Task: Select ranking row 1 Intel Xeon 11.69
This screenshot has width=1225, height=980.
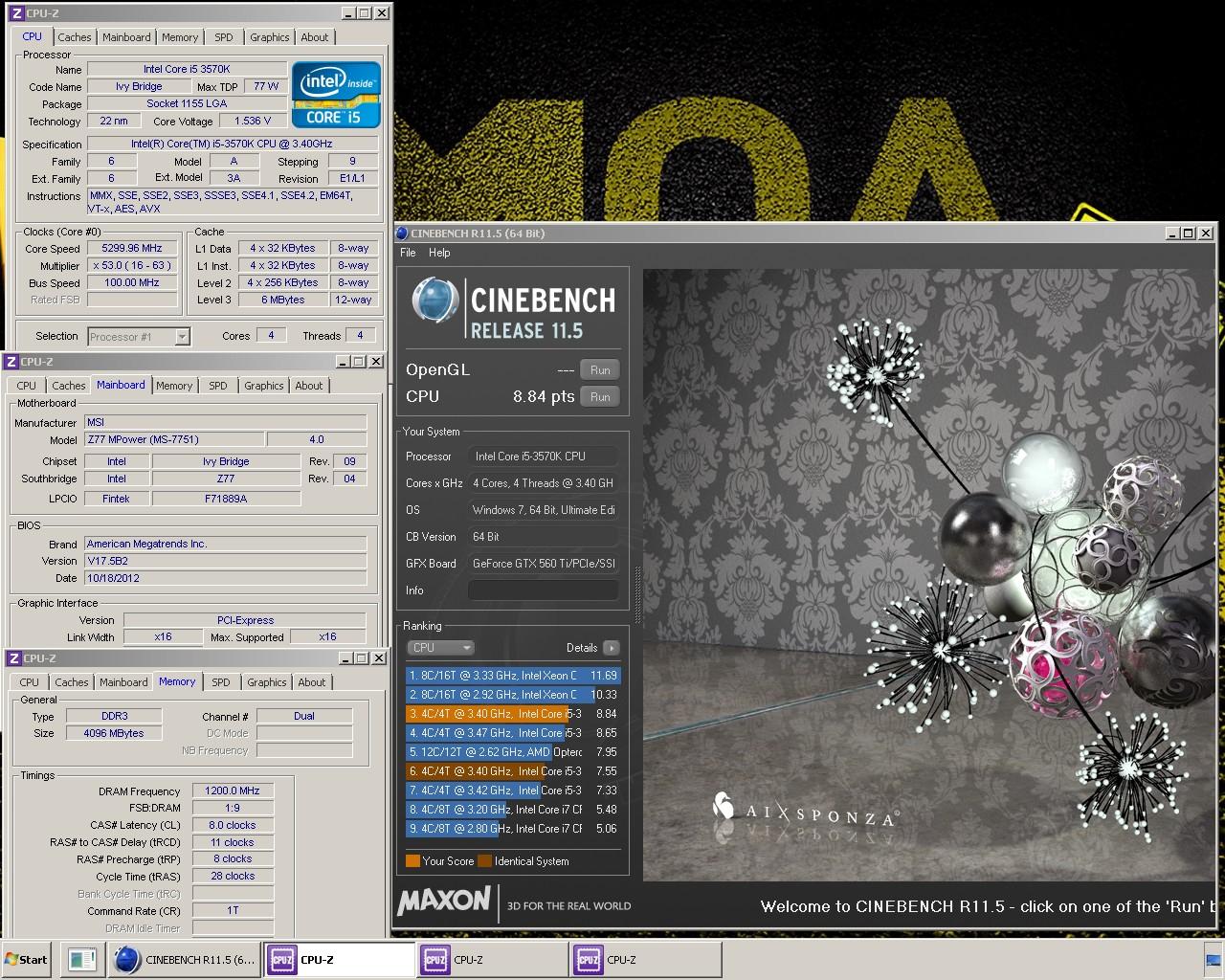Action: (513, 676)
